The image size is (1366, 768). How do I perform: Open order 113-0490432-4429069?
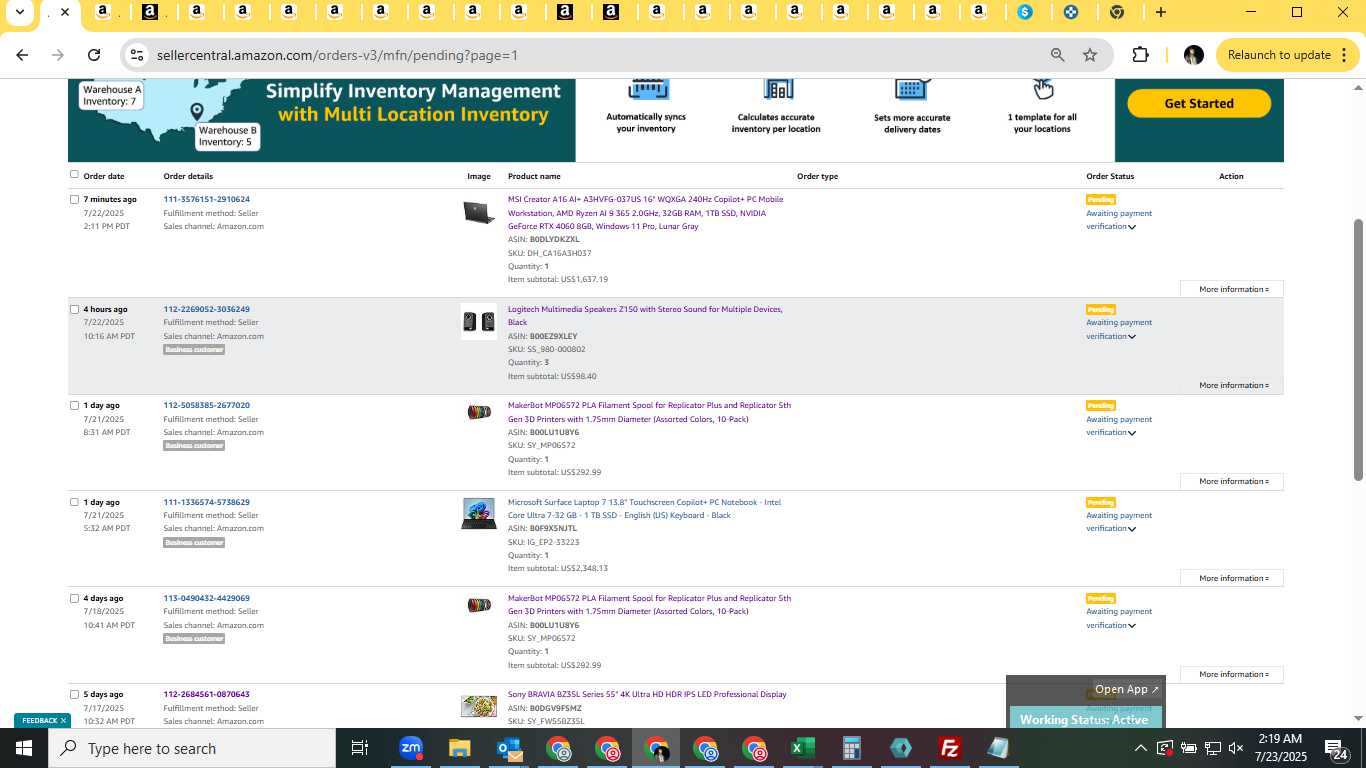coord(207,598)
